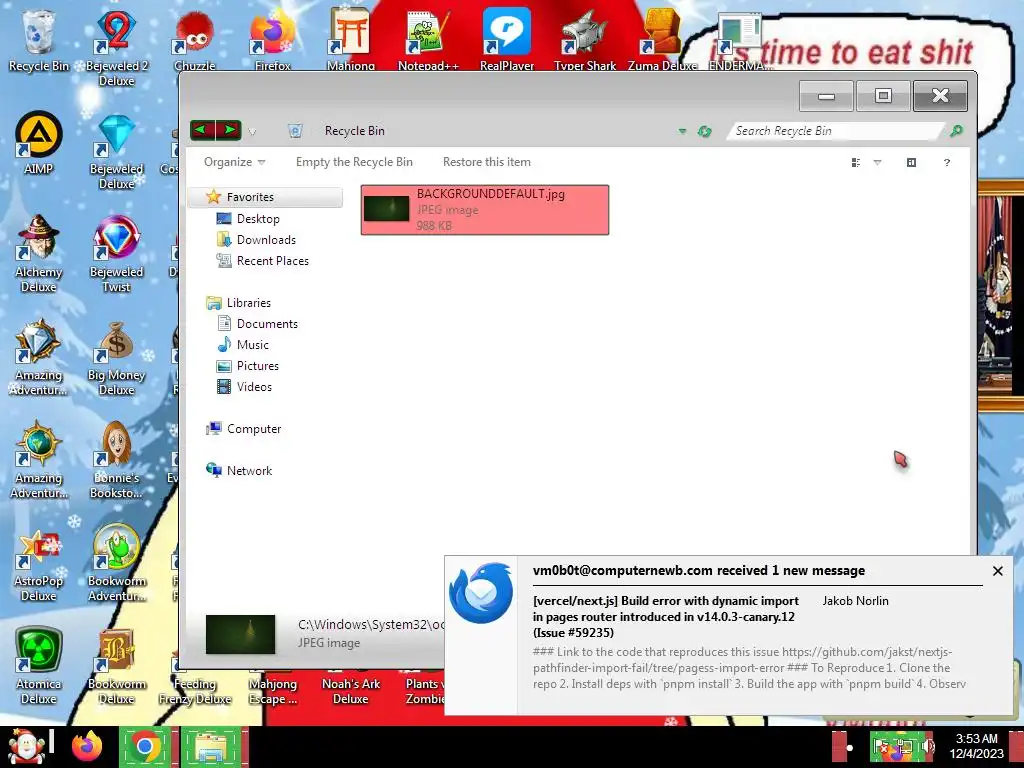Open the Recycle Bin desktop icon

coord(38,39)
